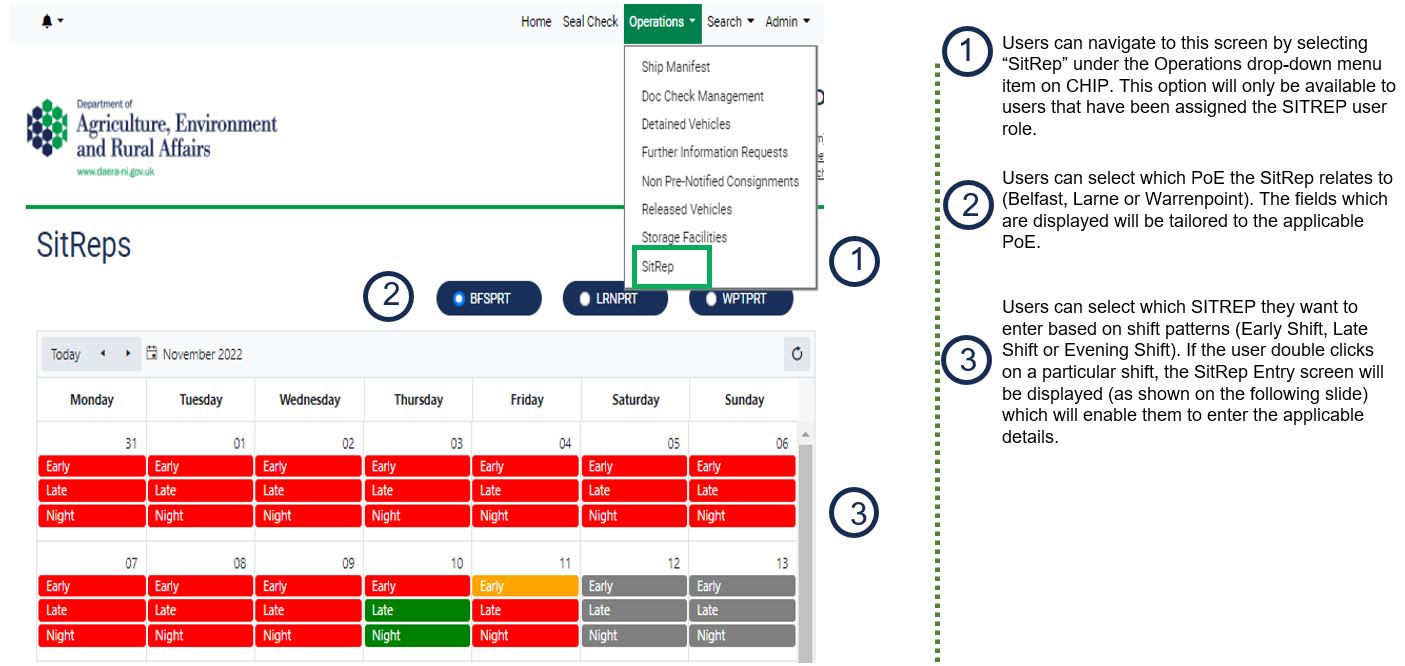Select the LRNPRT port radio button

pyautogui.click(x=585, y=298)
